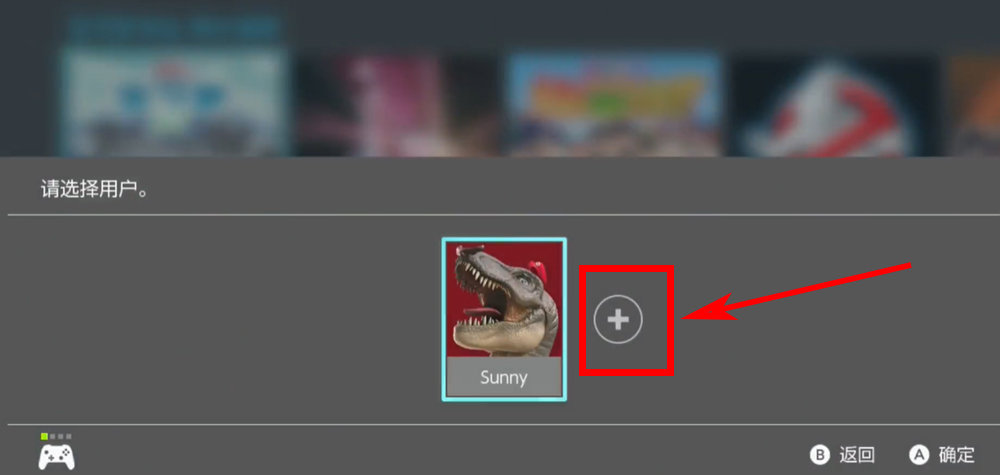Viewport: 1000px width, 475px height.
Task: Click the grey indicator dots above the controller
Action: click(x=61, y=436)
